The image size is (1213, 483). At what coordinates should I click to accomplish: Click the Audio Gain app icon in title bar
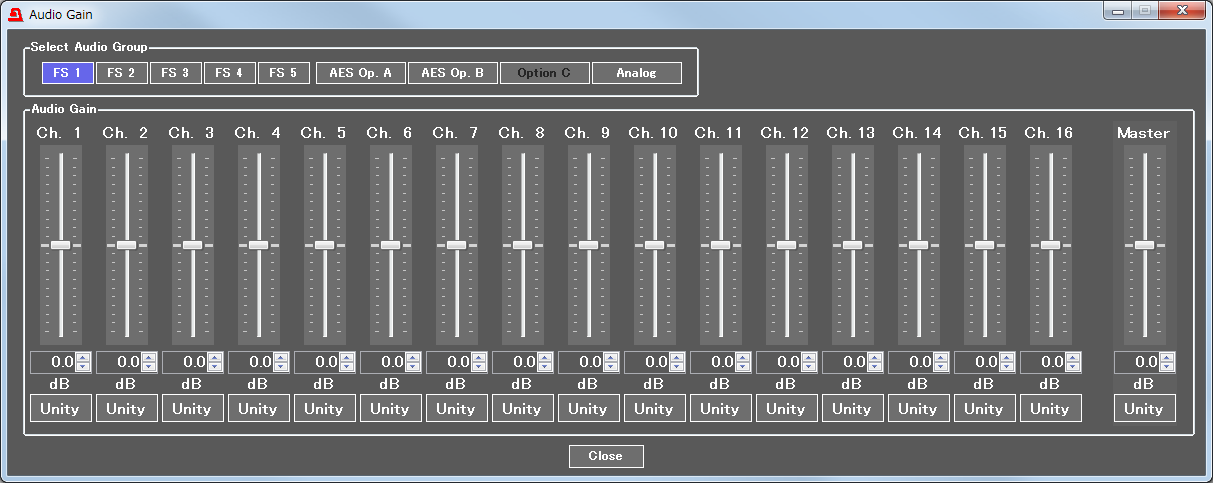(x=14, y=14)
